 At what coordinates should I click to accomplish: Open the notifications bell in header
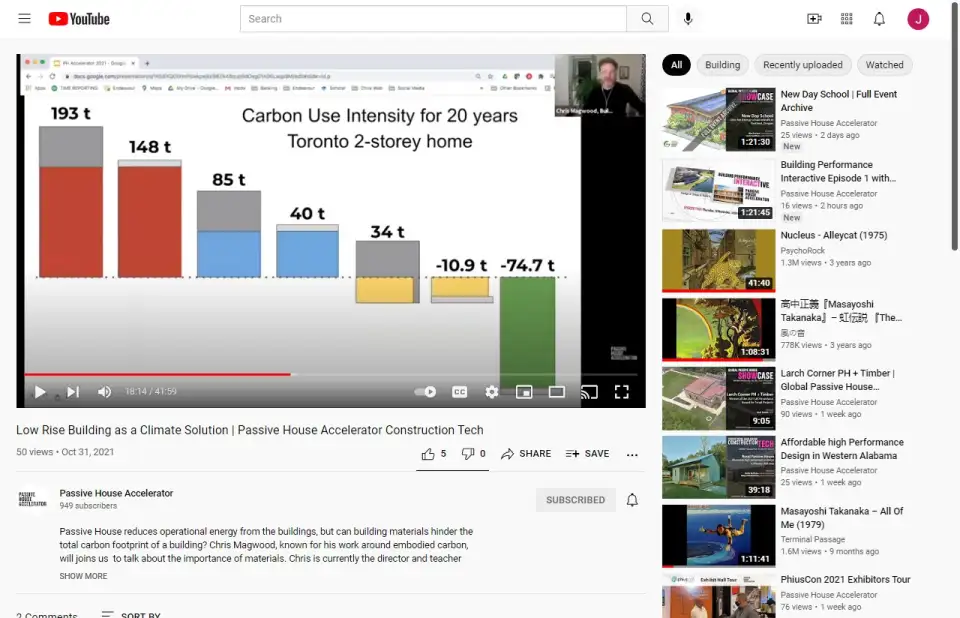click(x=879, y=19)
